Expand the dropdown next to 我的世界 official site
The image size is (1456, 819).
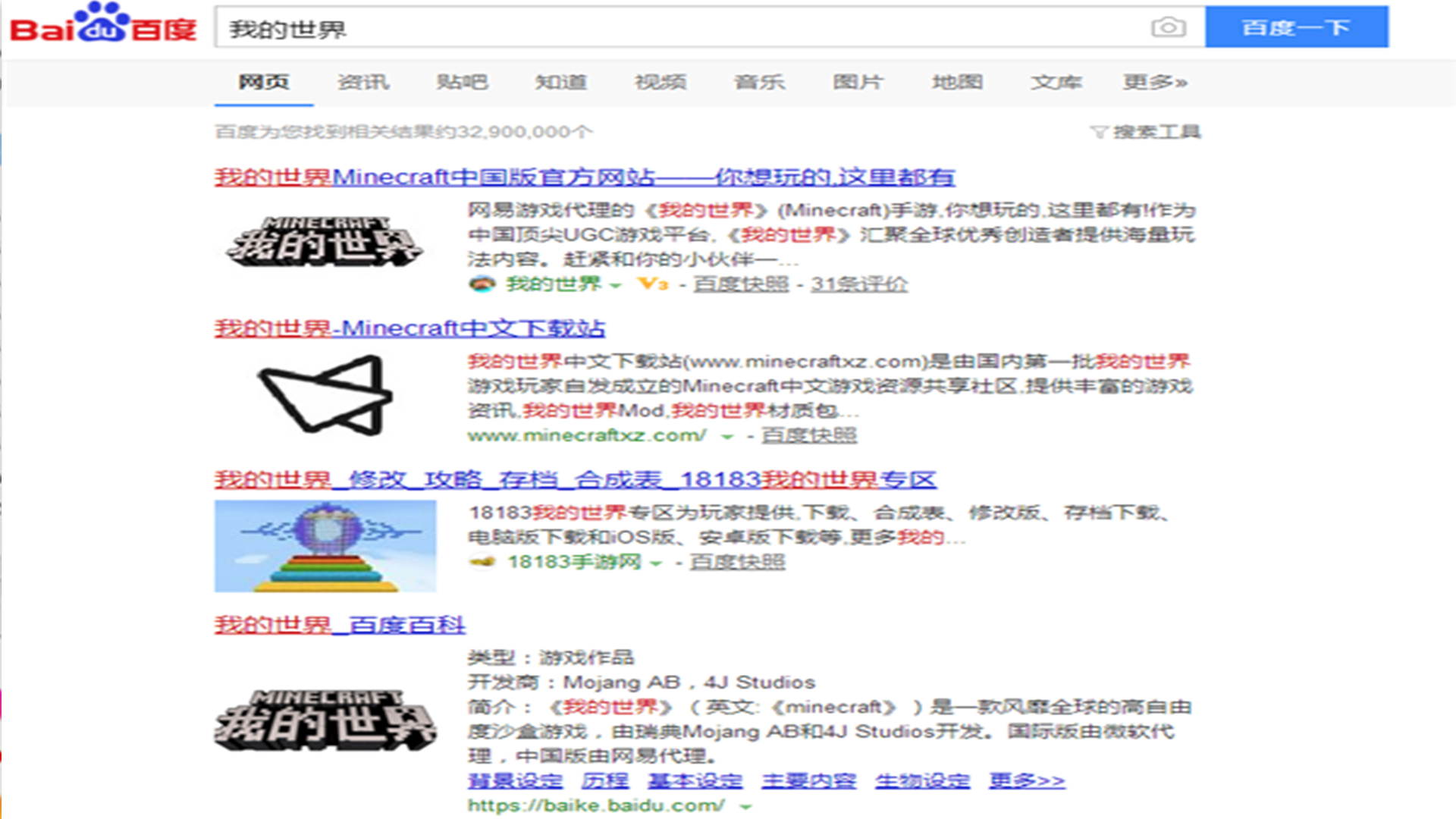click(615, 285)
